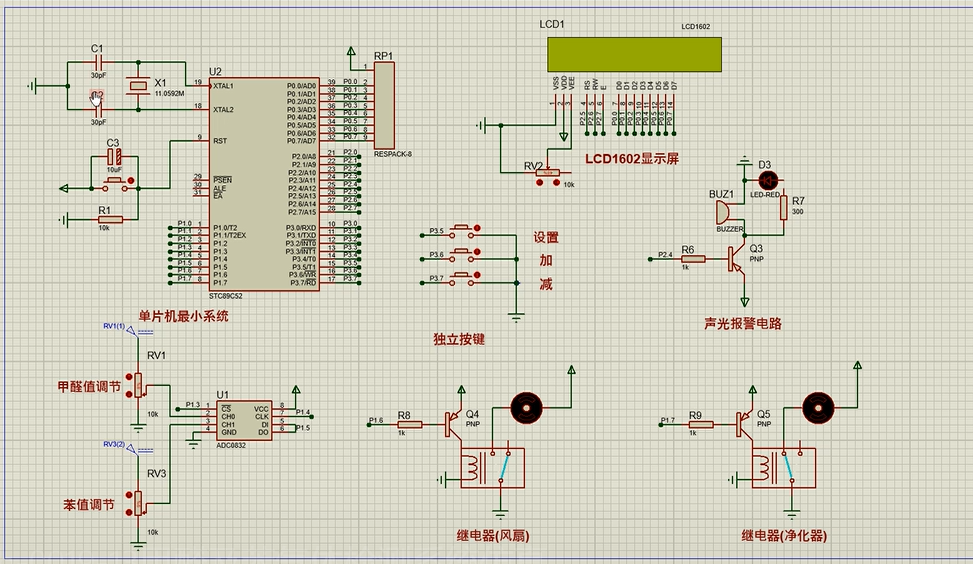The height and width of the screenshot is (564, 973).
Task: Select the fan motor beside transistor Q4
Action: tap(525, 408)
